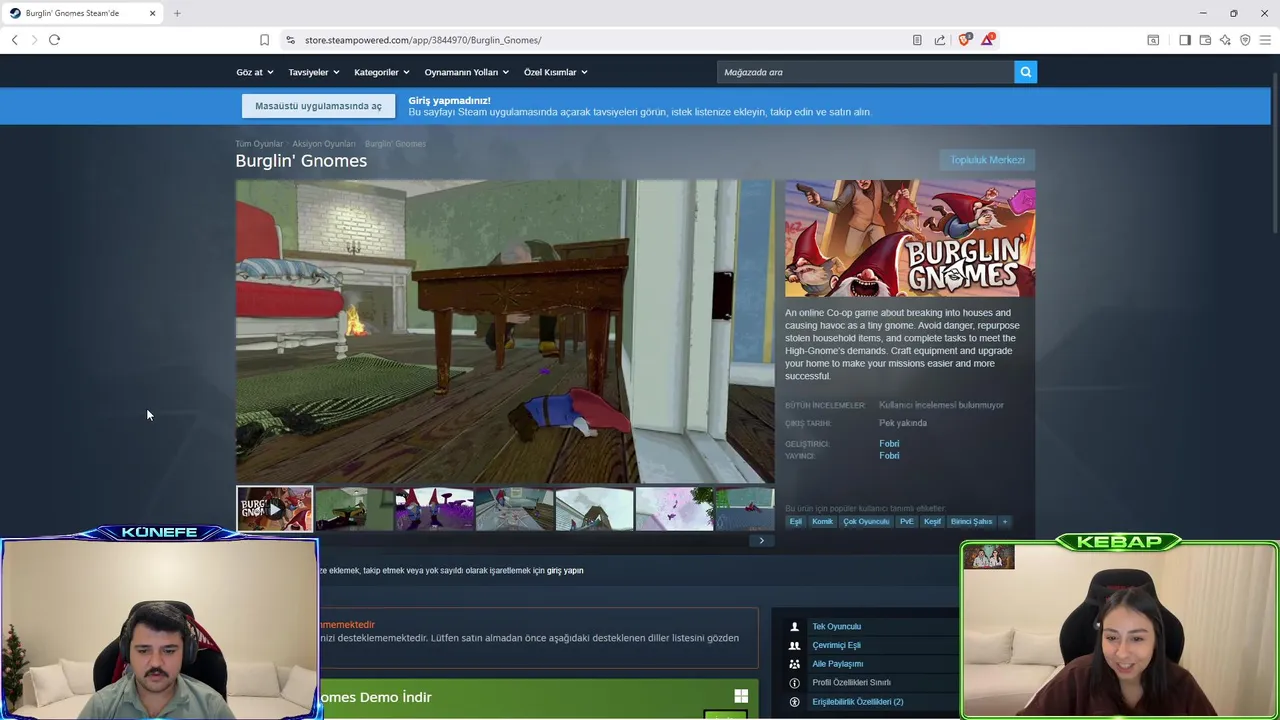Click the Family Sharing group icon
Screen dimensions: 1280x720
[x=794, y=664]
